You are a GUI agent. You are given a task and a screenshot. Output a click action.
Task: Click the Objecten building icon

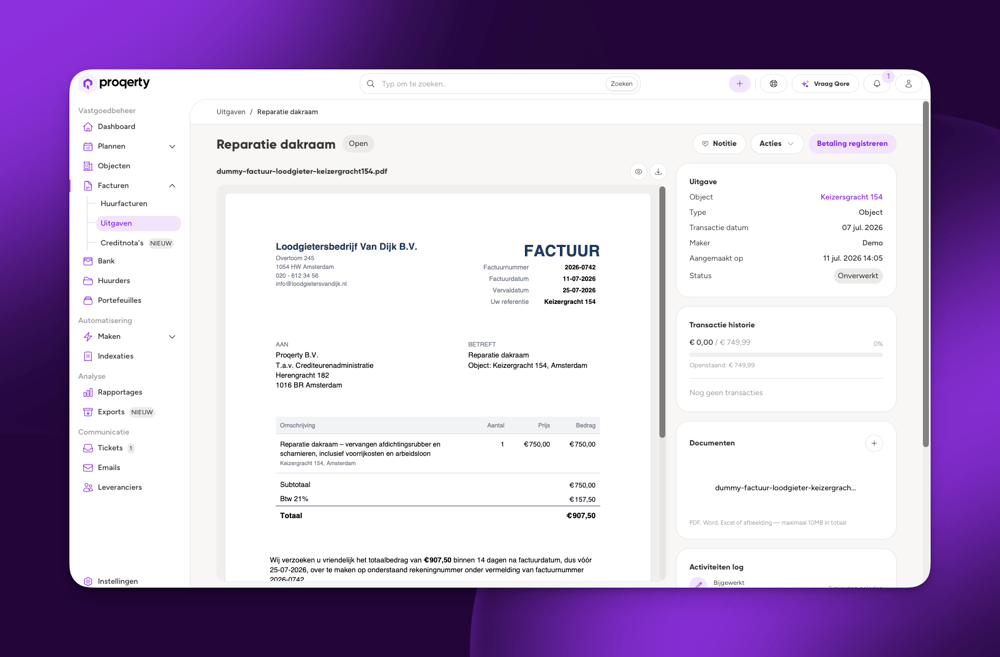(x=88, y=166)
